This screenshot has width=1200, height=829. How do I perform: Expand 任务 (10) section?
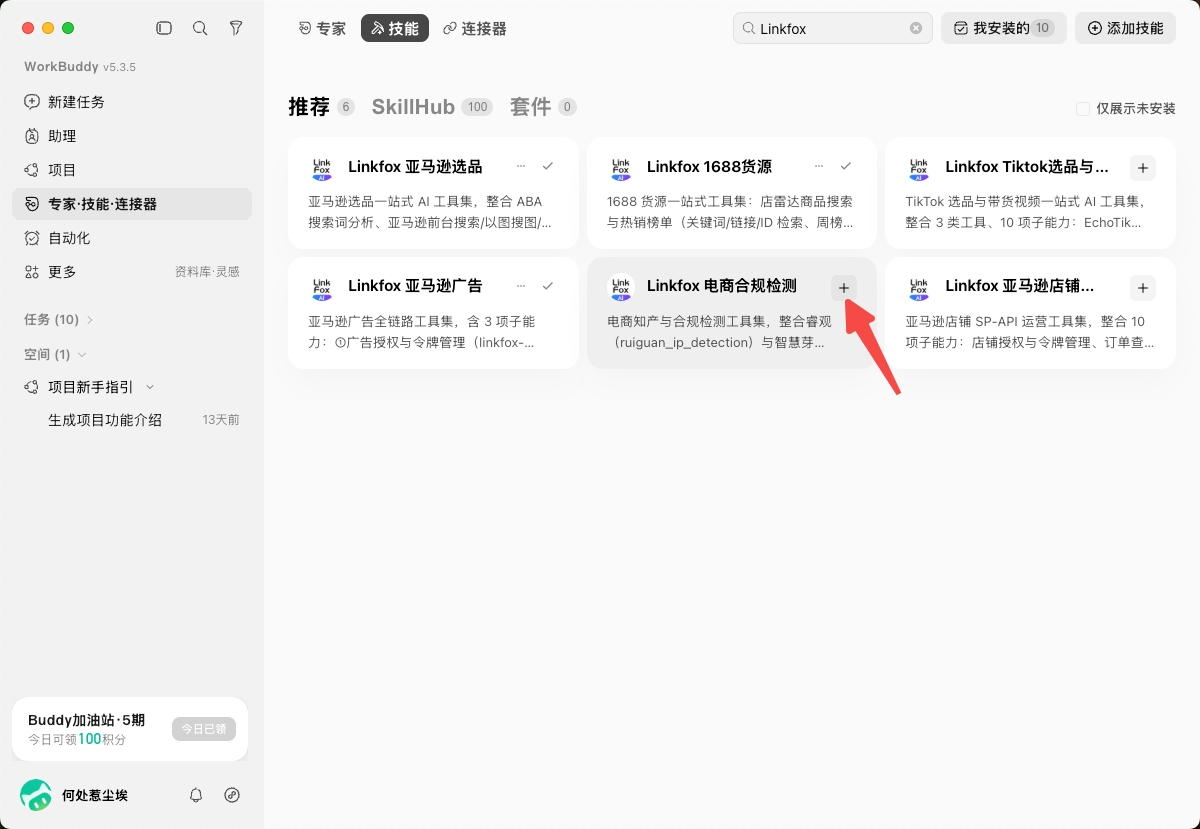click(x=59, y=320)
